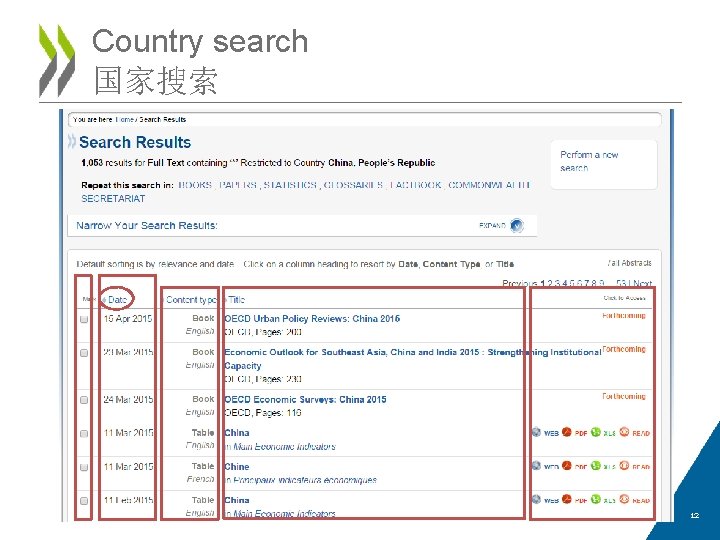Click 'Forthcoming' label for Urban Policy Reviews
Viewport: 720px width, 540px height.
pyautogui.click(x=624, y=316)
